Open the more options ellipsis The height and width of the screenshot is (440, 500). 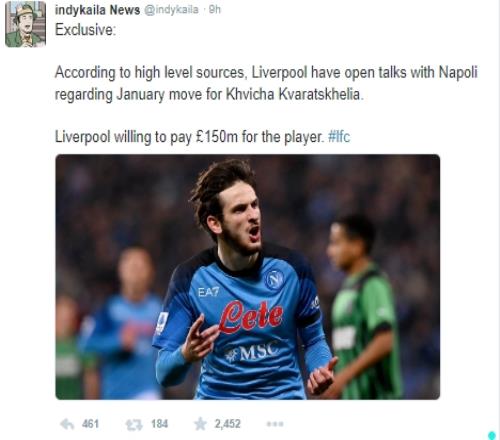point(275,424)
